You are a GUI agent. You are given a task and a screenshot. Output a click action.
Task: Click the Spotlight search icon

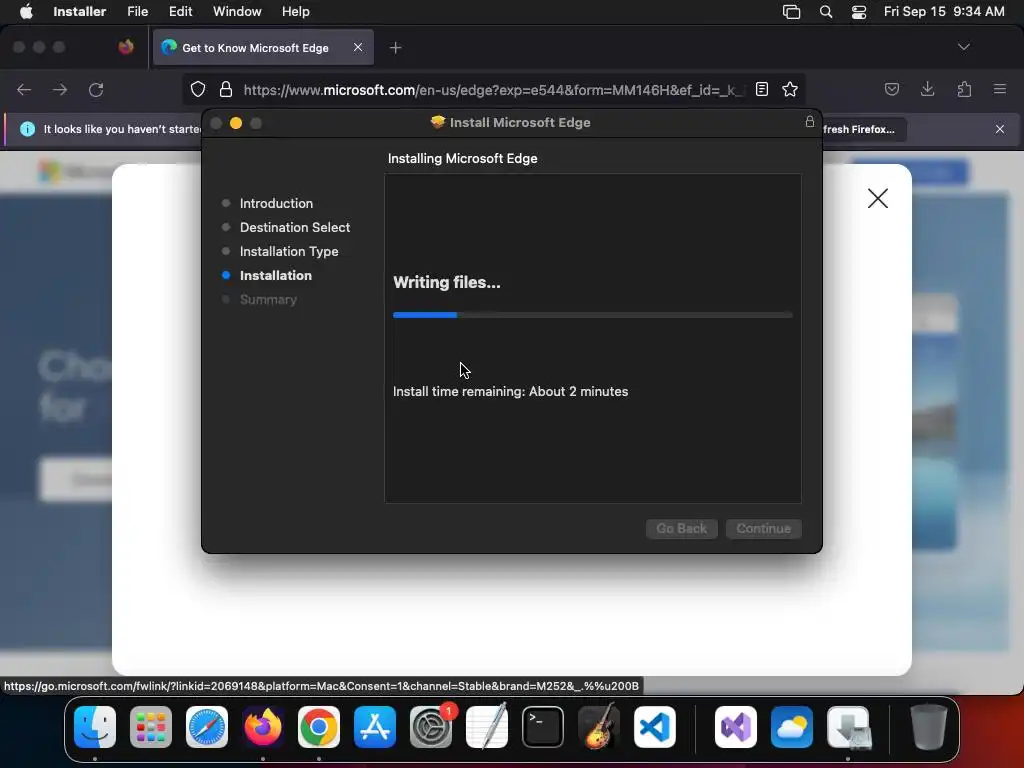(825, 12)
